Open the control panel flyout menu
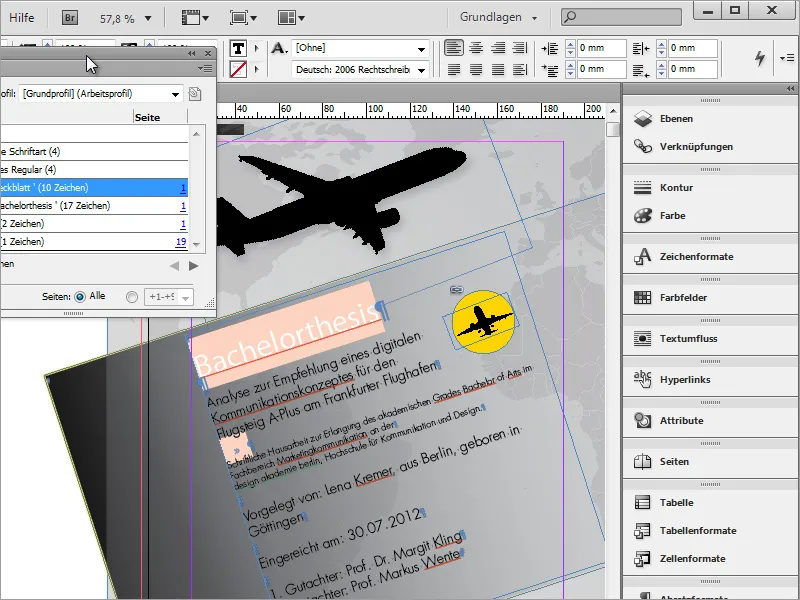 coord(787,58)
